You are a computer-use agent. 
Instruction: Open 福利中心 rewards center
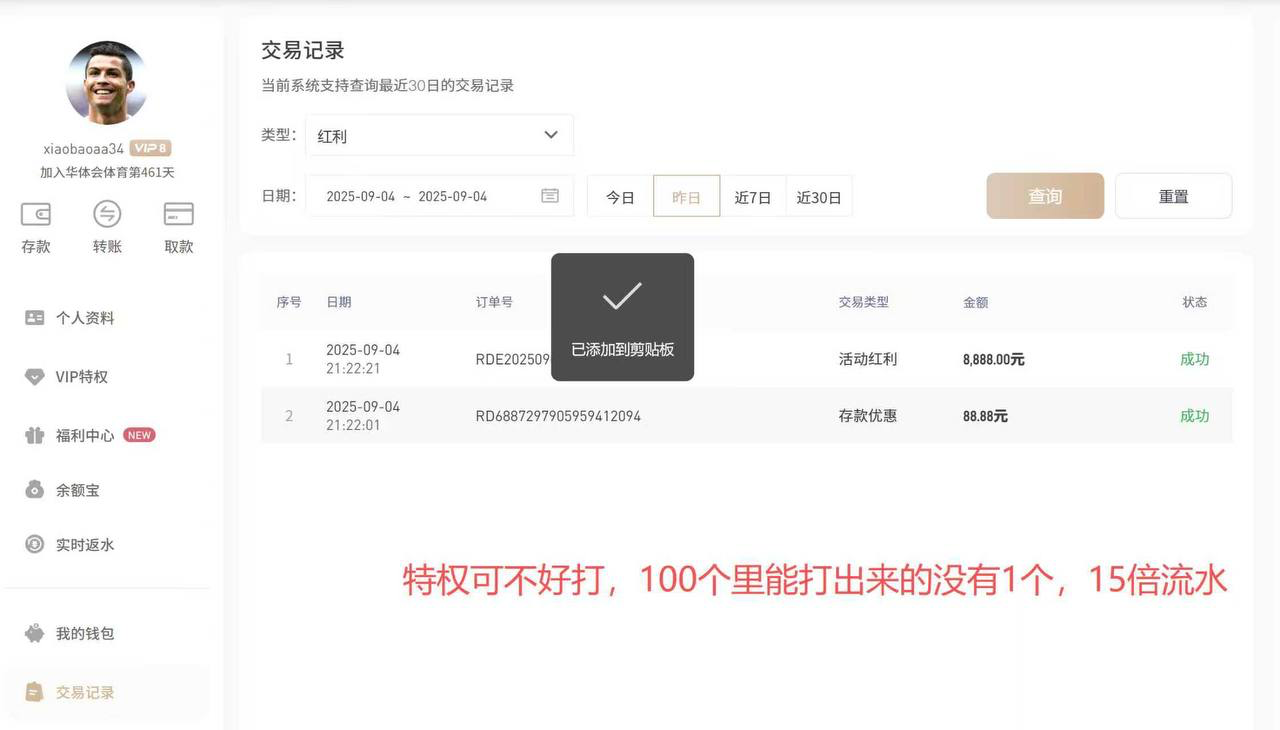coord(85,434)
